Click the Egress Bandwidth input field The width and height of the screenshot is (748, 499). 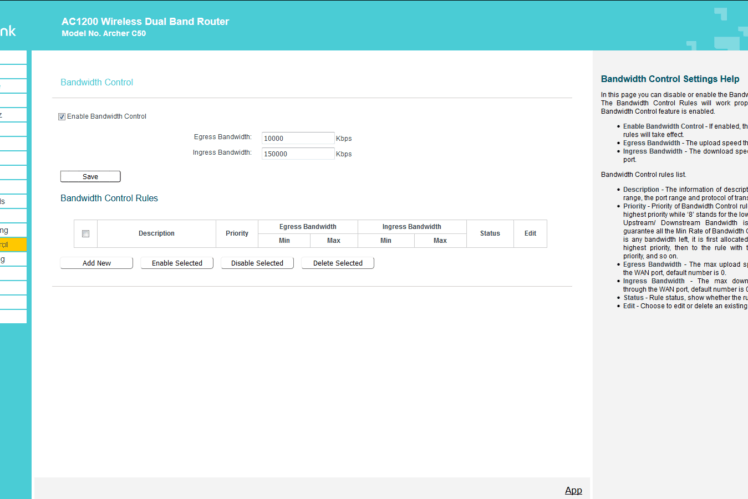297,138
